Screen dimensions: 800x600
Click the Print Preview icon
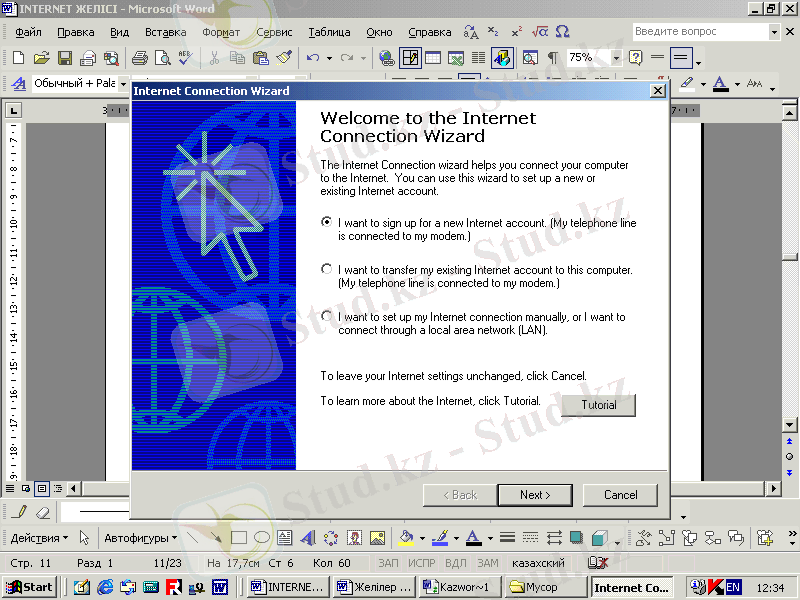coord(163,58)
